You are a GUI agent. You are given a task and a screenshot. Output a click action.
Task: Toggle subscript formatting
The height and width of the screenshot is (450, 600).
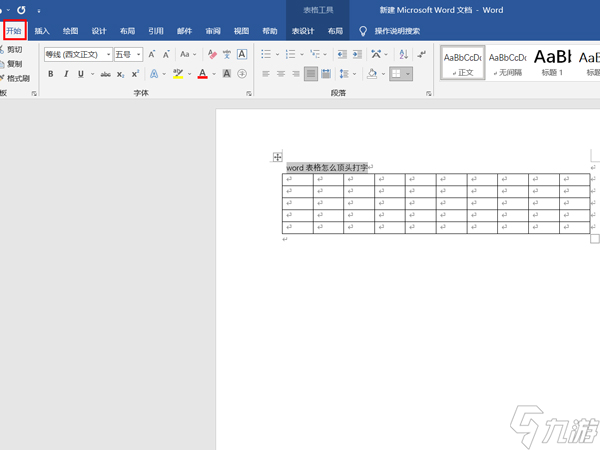tap(121, 74)
